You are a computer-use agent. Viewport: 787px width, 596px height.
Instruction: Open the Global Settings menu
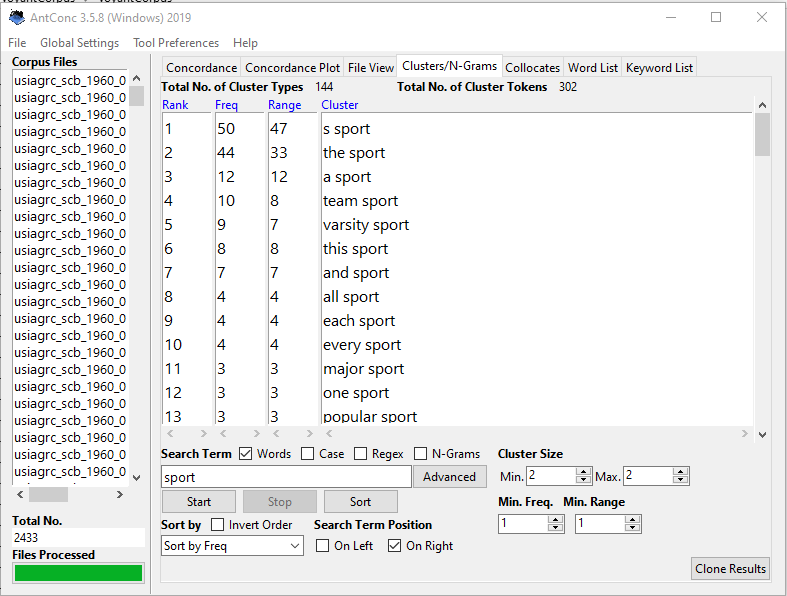[x=79, y=43]
